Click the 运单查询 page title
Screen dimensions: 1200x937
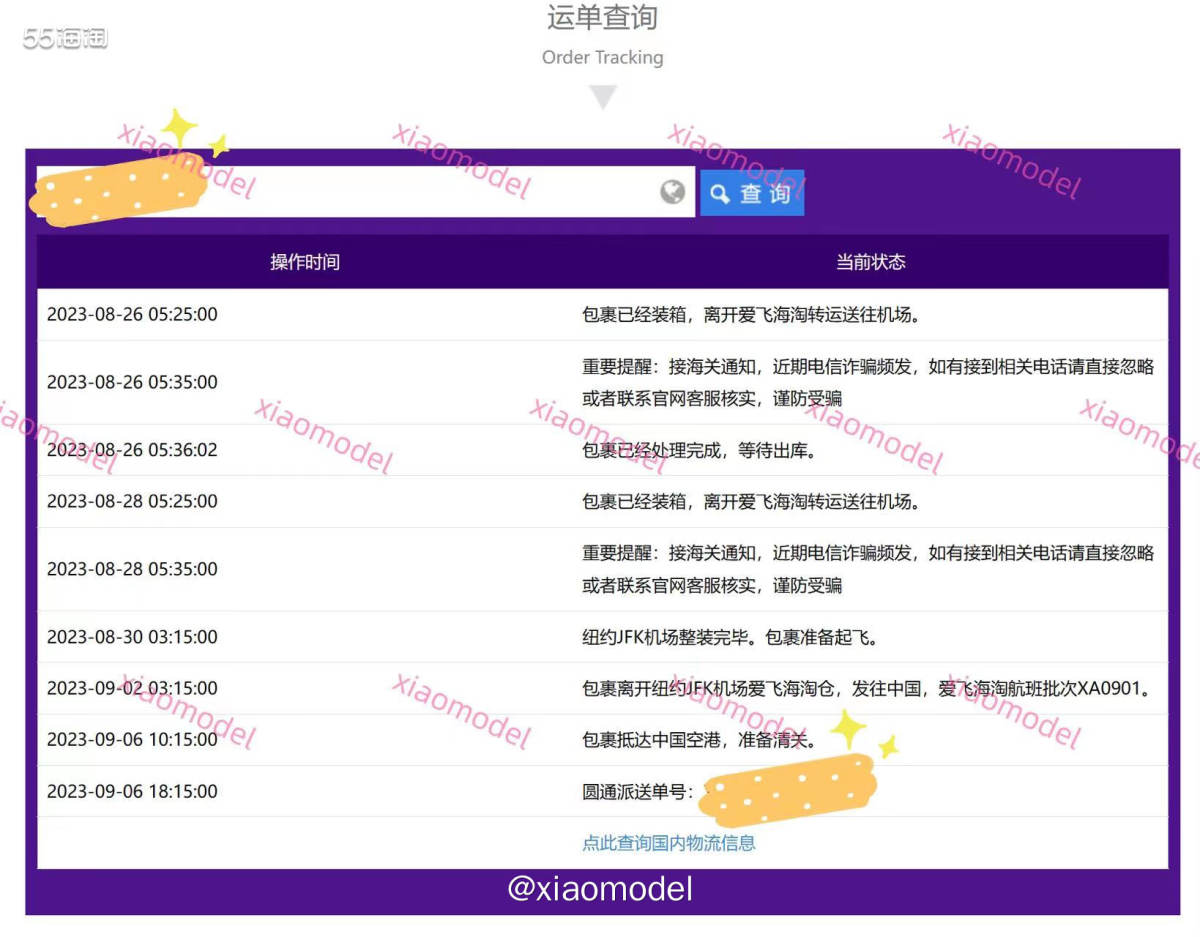(x=601, y=18)
